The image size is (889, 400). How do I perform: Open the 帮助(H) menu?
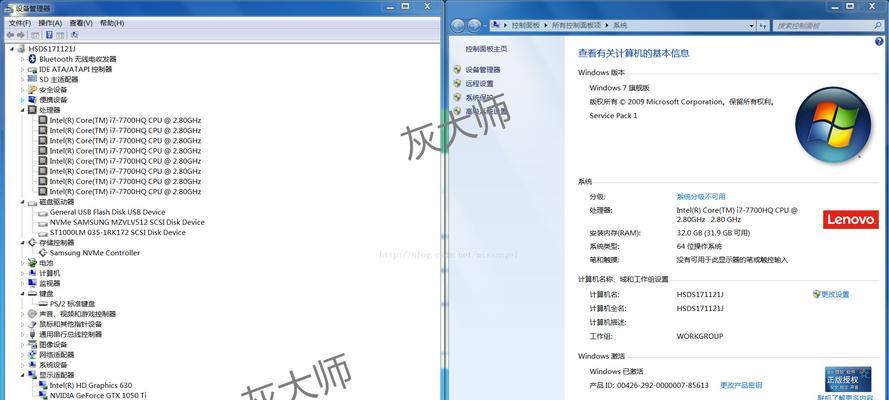pyautogui.click(x=112, y=23)
